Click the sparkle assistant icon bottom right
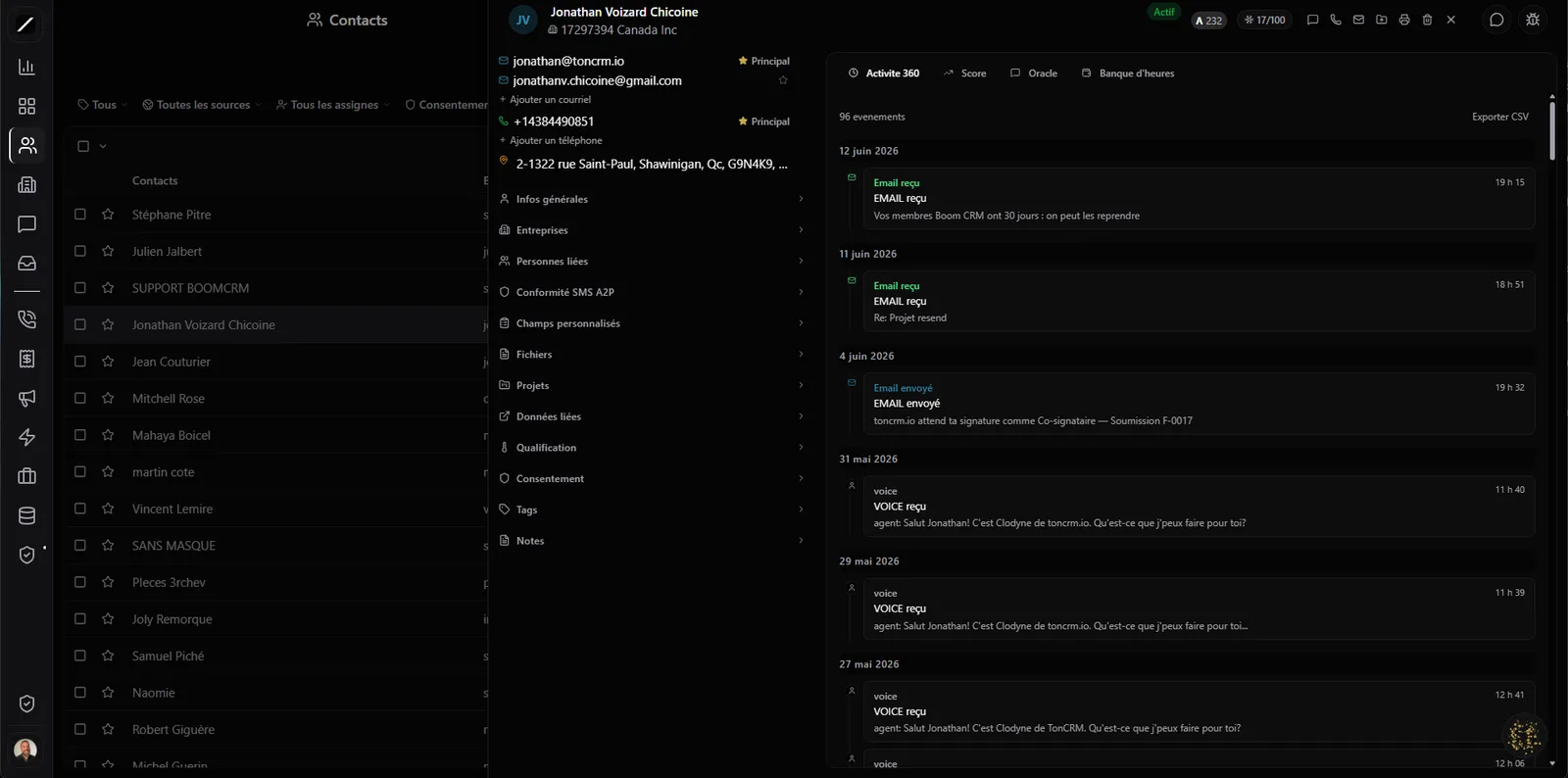Image resolution: width=1568 pixels, height=778 pixels. [1524, 735]
